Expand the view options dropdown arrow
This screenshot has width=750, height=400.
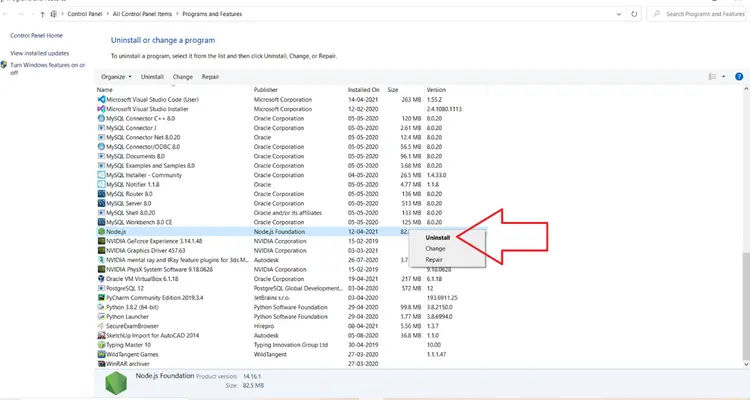point(723,77)
